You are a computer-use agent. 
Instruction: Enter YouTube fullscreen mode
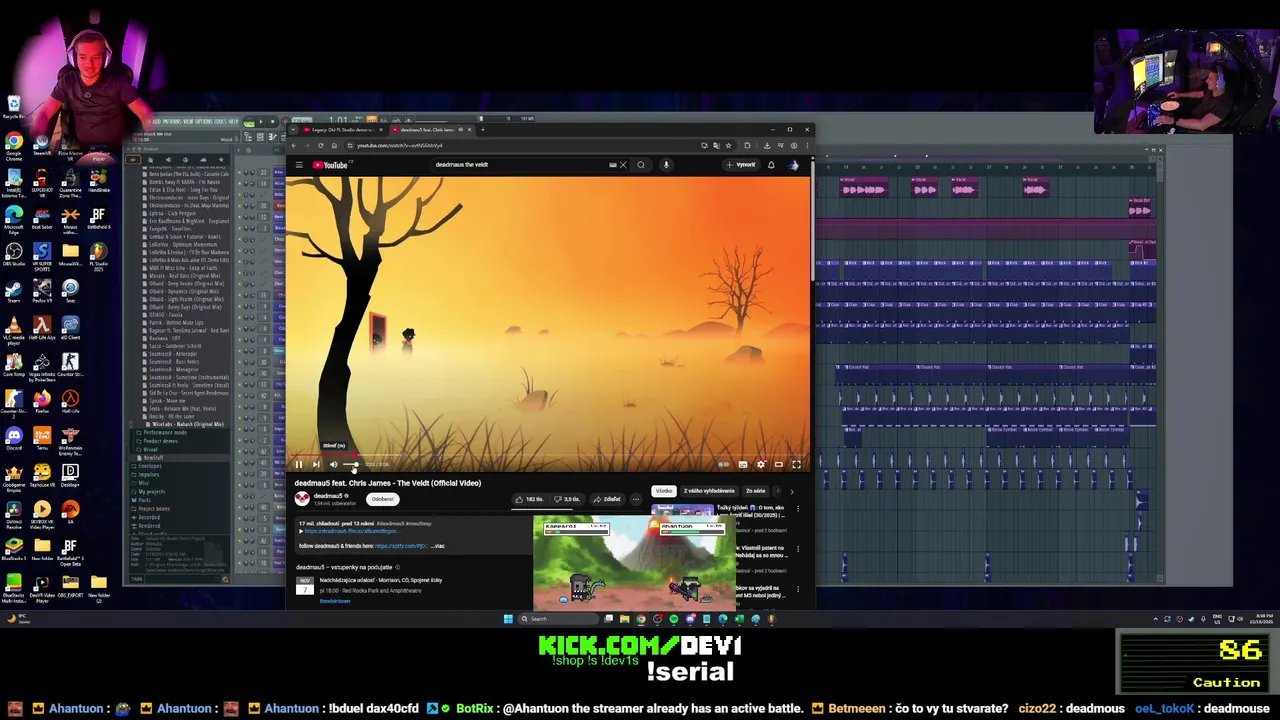797,464
